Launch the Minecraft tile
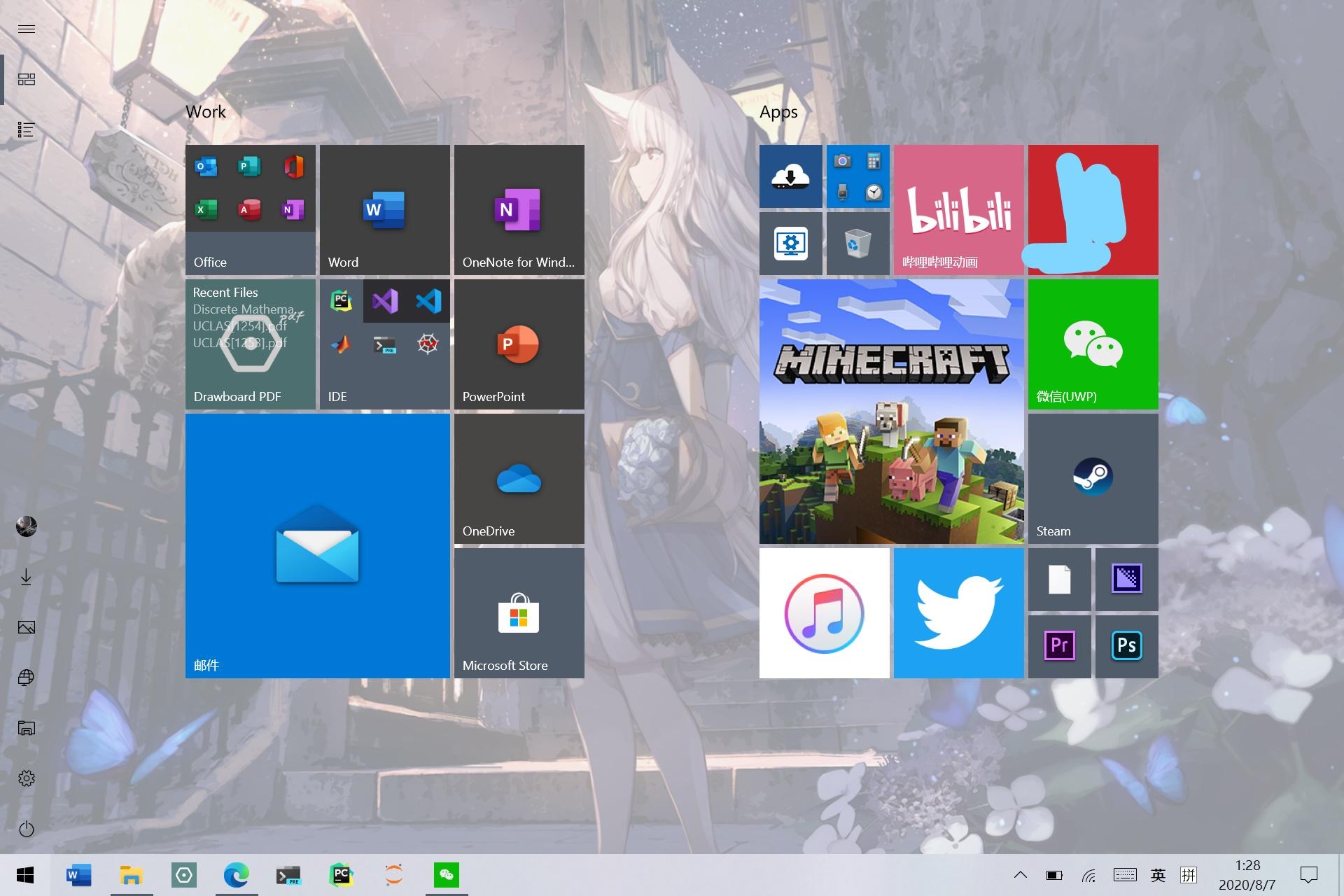The width and height of the screenshot is (1344, 896). click(x=891, y=411)
